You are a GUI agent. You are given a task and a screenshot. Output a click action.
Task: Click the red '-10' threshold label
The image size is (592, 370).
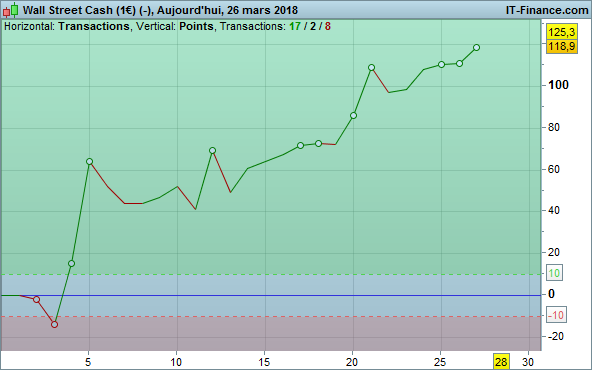click(x=556, y=315)
